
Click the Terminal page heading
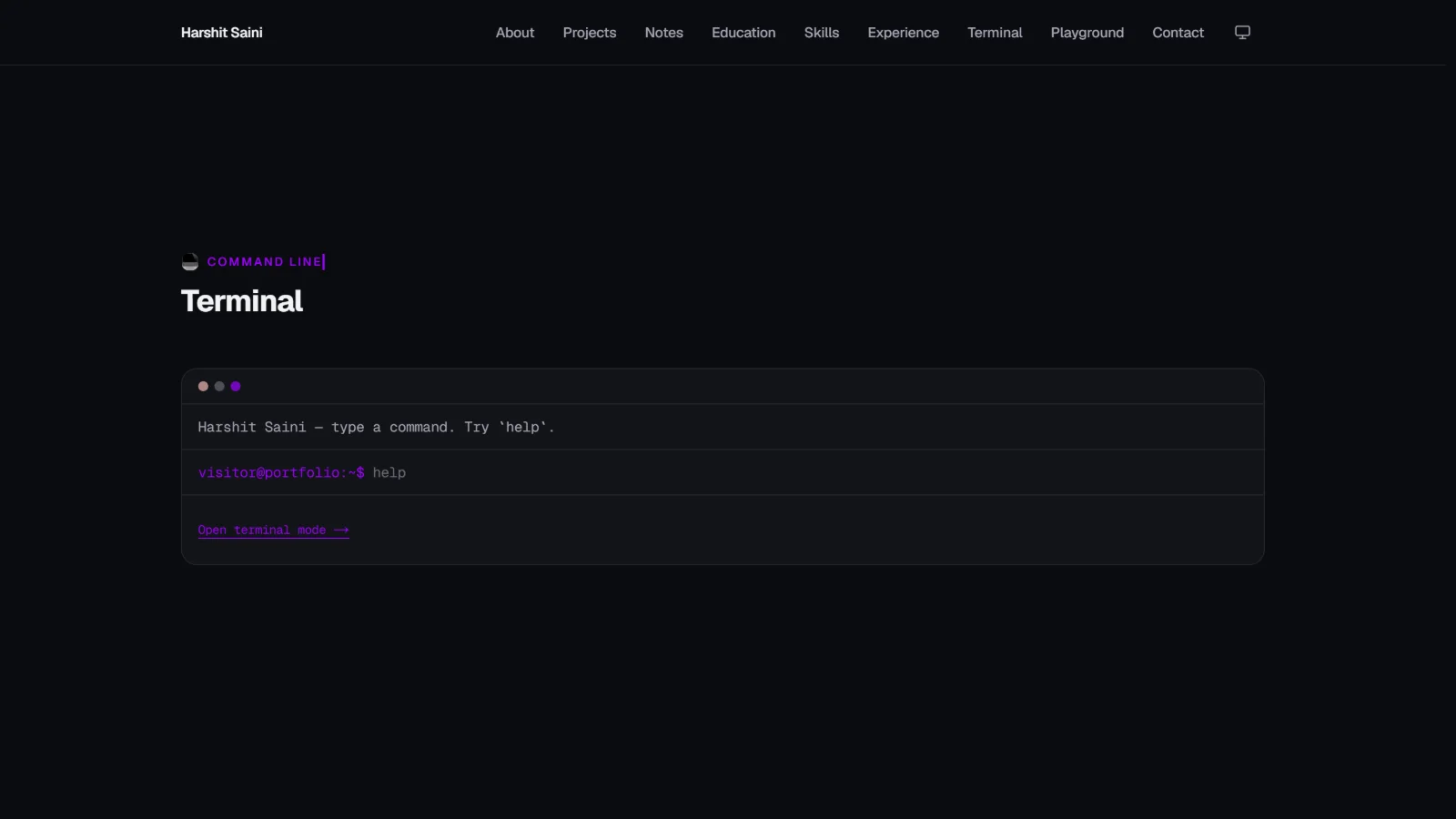pyautogui.click(x=242, y=301)
